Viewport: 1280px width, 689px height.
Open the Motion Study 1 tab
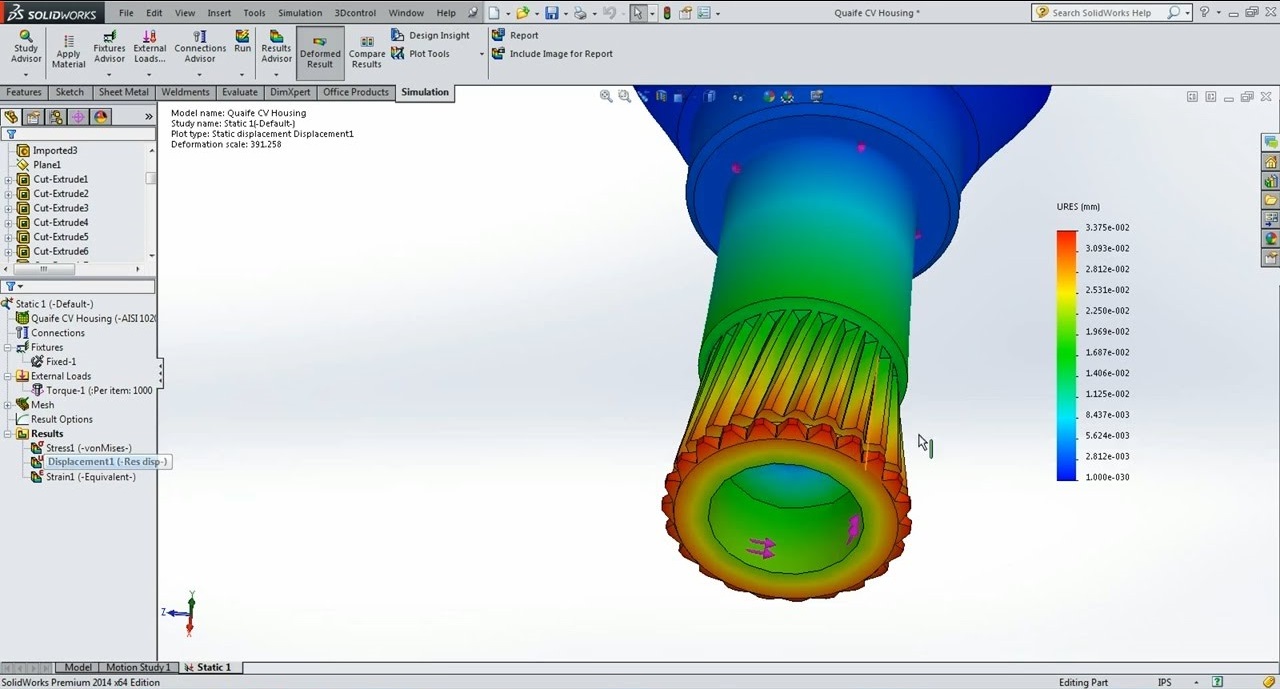point(137,667)
